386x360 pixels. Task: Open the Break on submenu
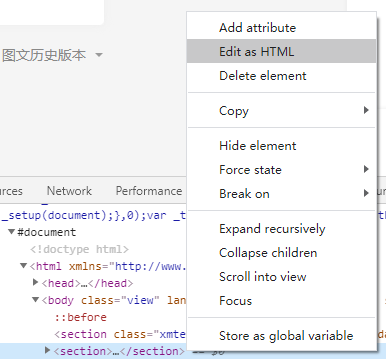pyautogui.click(x=282, y=194)
